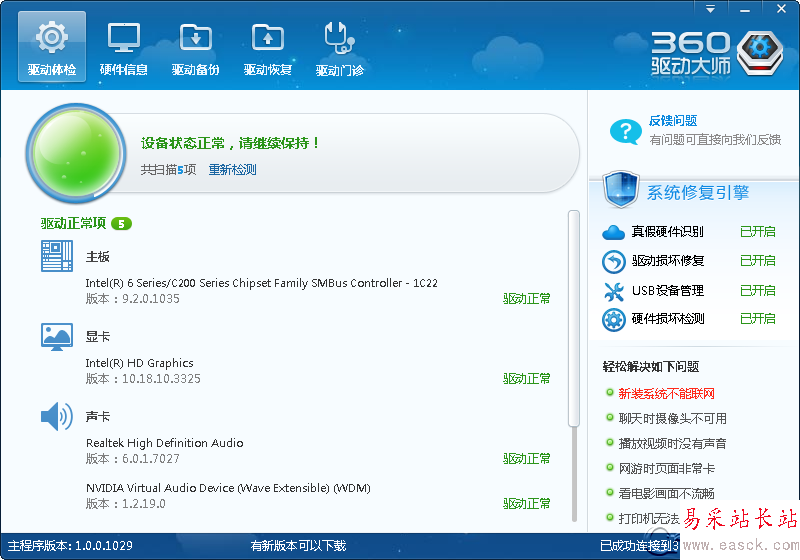The width and height of the screenshot is (800, 560).
Task: Open the 驱动体检 tab
Action: tap(52, 47)
